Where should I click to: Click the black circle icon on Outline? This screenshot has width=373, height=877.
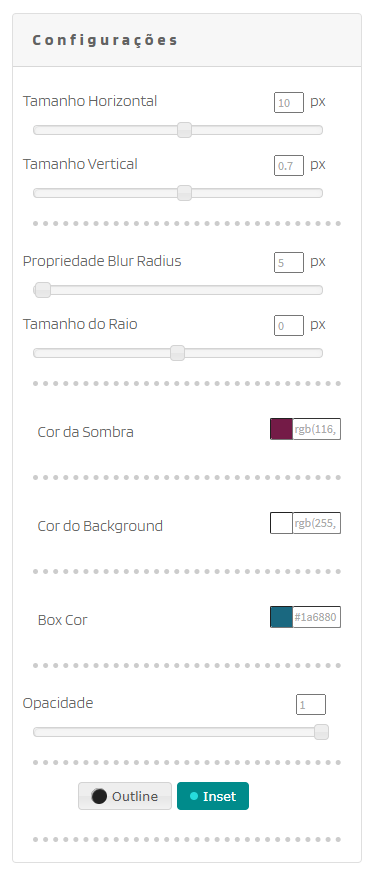click(x=99, y=796)
